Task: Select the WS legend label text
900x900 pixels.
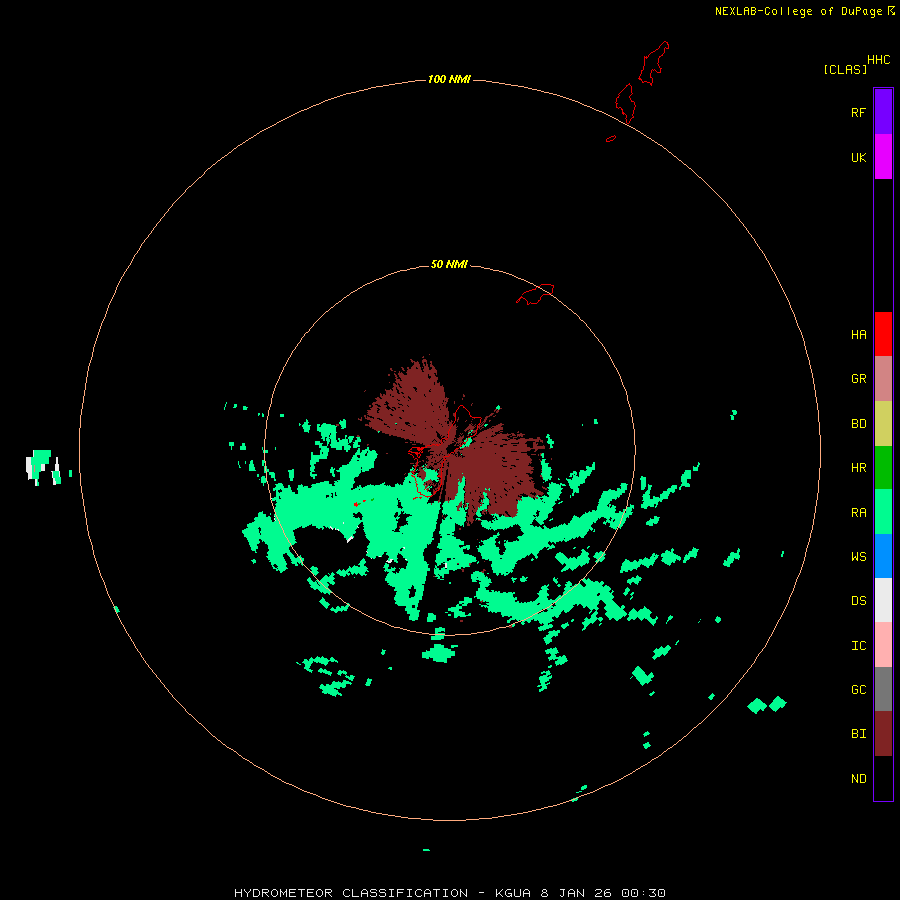Action: [859, 556]
